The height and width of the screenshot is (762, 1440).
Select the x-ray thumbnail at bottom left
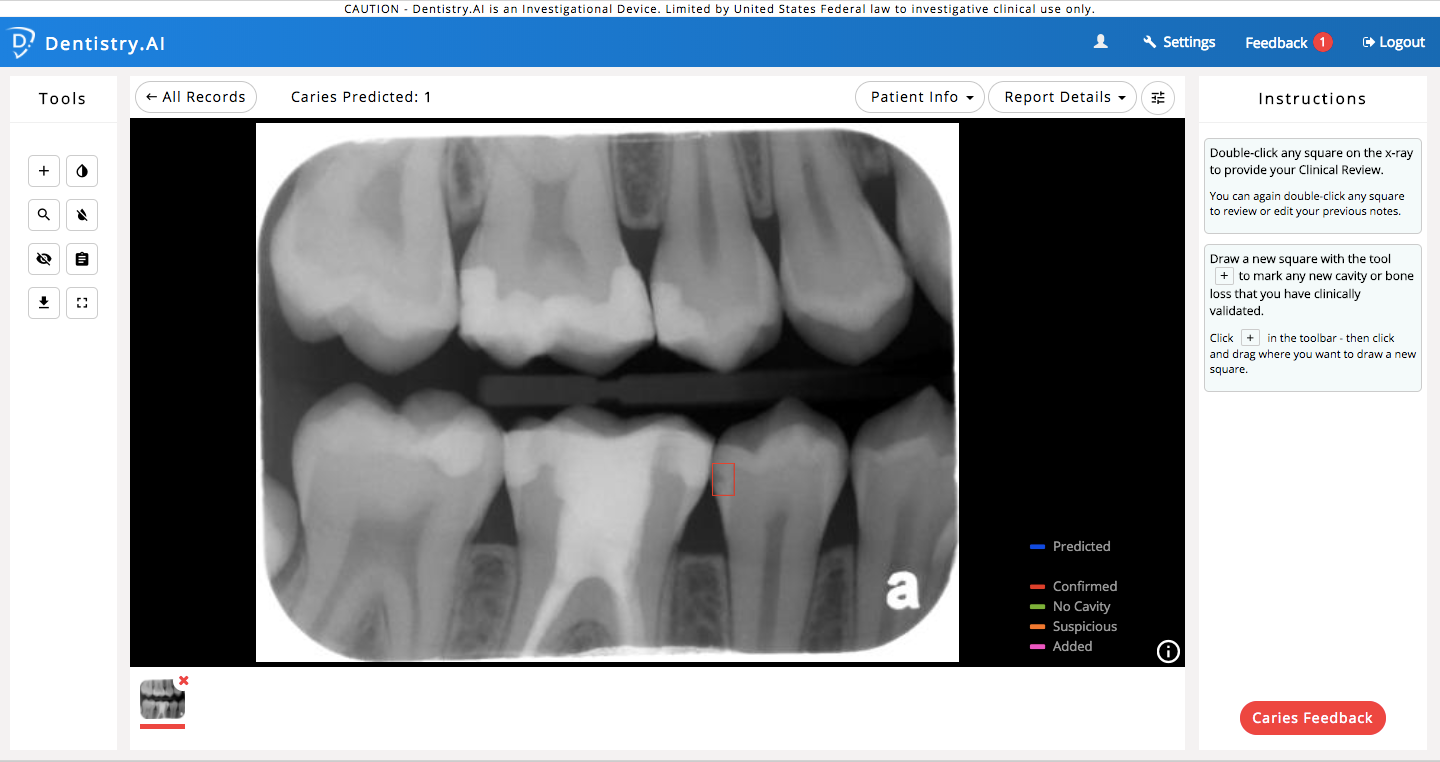(162, 702)
